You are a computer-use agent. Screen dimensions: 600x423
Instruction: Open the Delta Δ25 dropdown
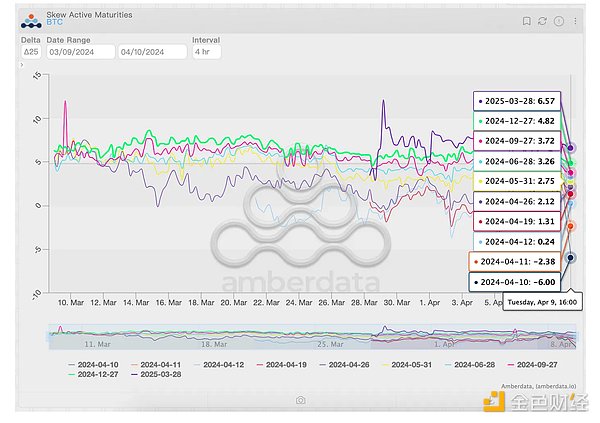pos(30,51)
